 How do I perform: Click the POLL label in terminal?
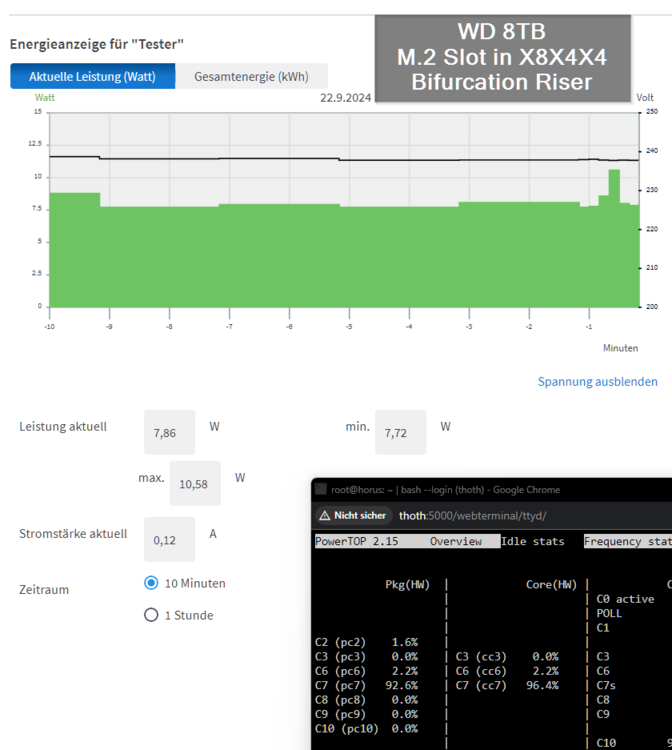click(x=609, y=613)
